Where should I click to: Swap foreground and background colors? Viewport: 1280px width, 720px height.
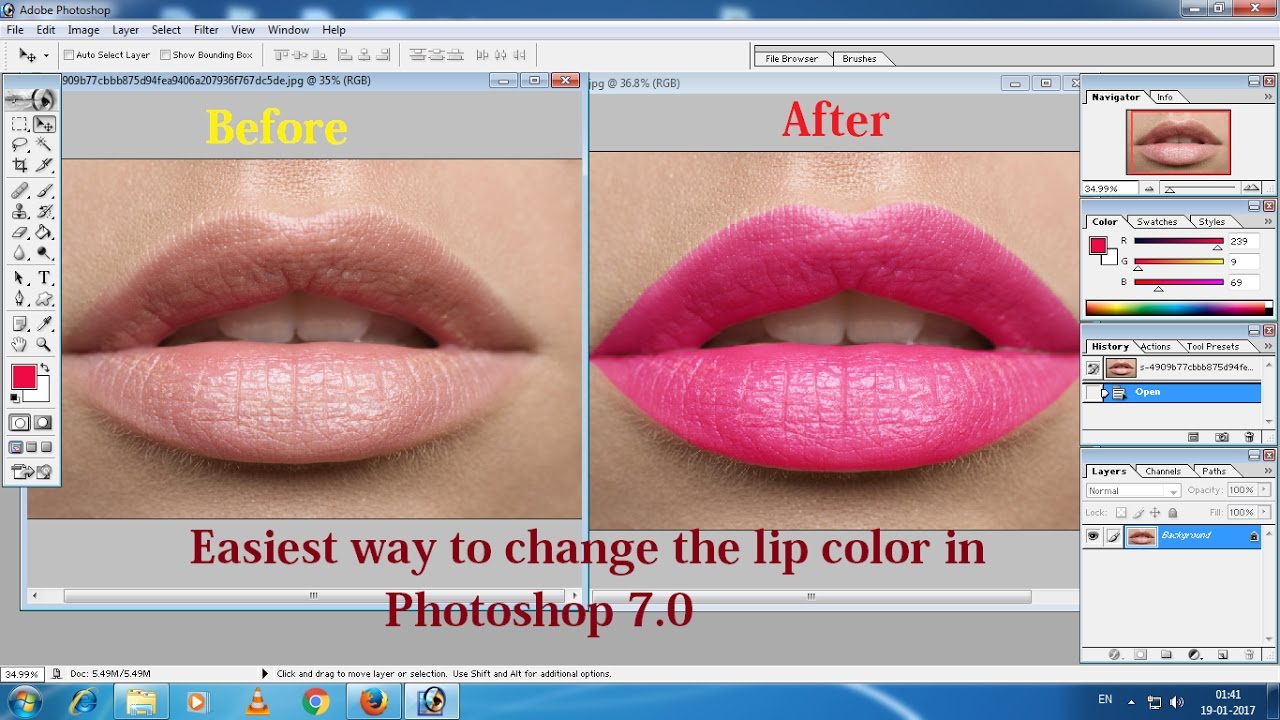pyautogui.click(x=45, y=369)
